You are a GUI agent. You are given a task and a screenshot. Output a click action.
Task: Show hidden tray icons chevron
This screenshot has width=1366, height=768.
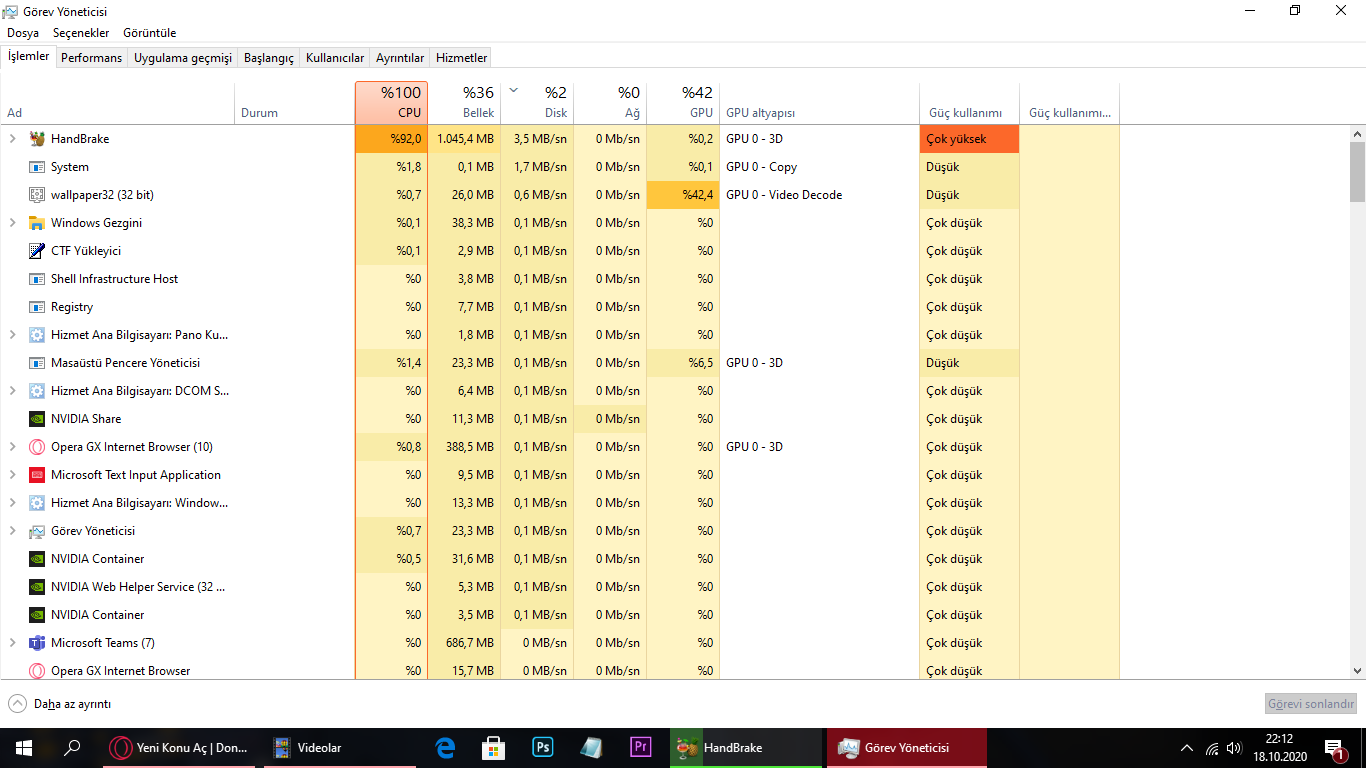tap(1187, 748)
